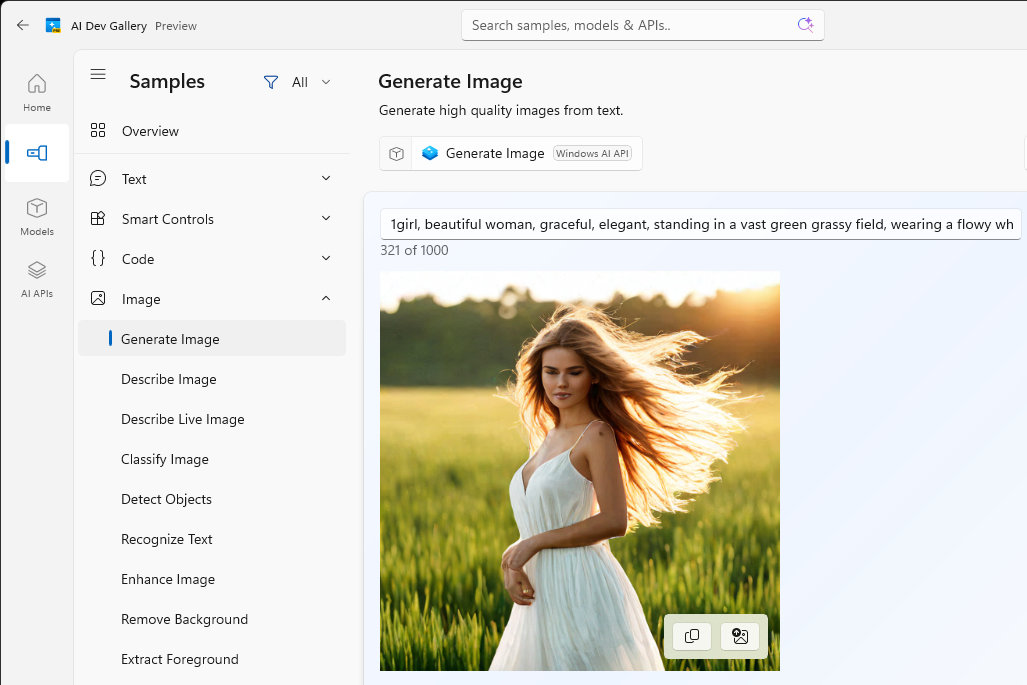Open the Models section
The width and height of the screenshot is (1027, 685).
click(x=37, y=217)
